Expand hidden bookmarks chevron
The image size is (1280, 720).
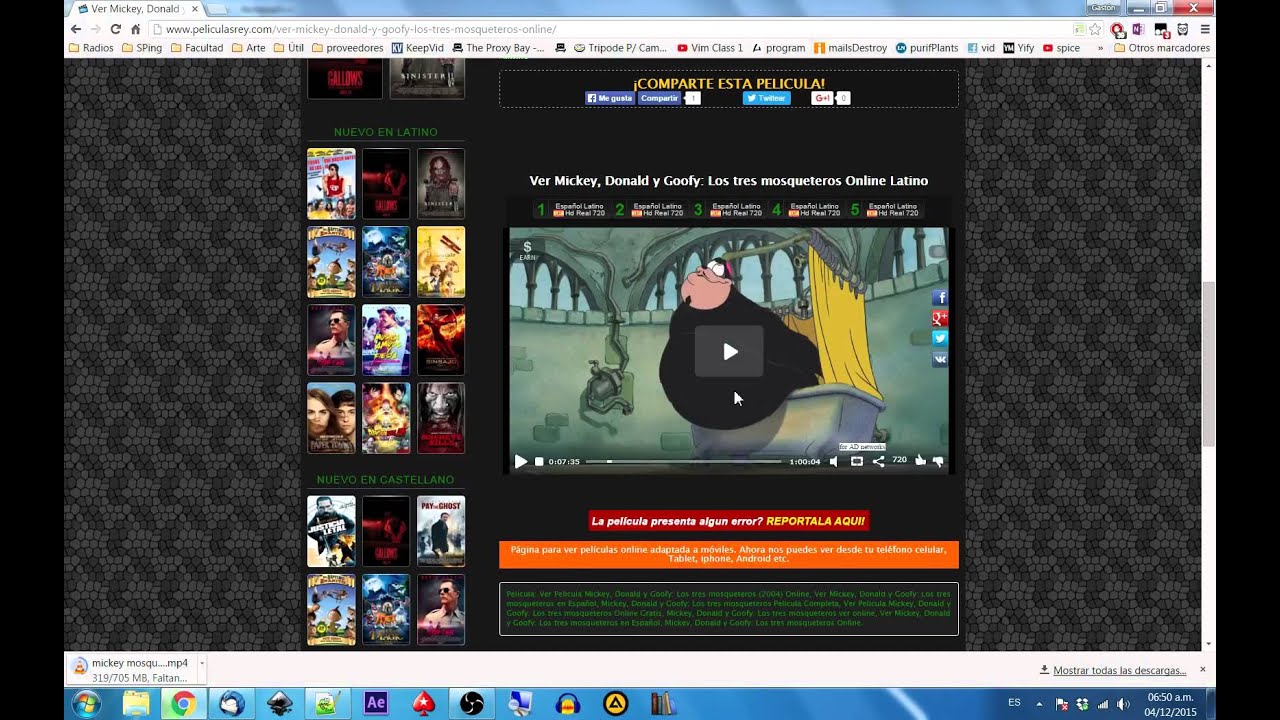1100,47
